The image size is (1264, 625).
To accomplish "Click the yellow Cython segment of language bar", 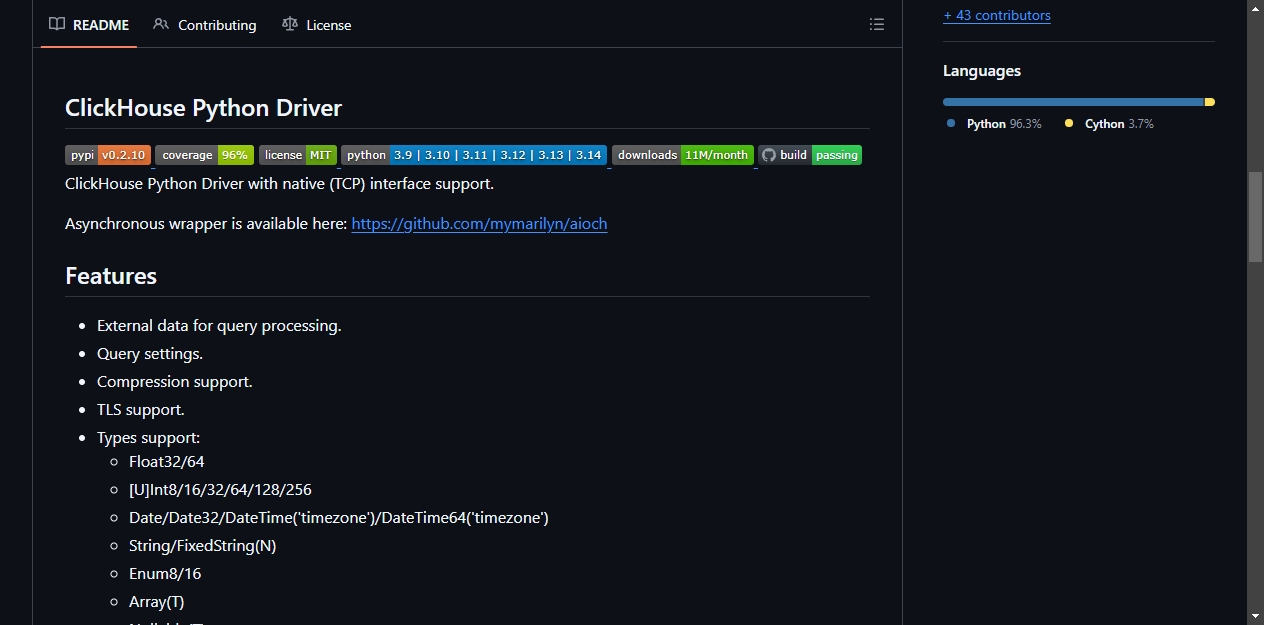I will pos(1210,102).
